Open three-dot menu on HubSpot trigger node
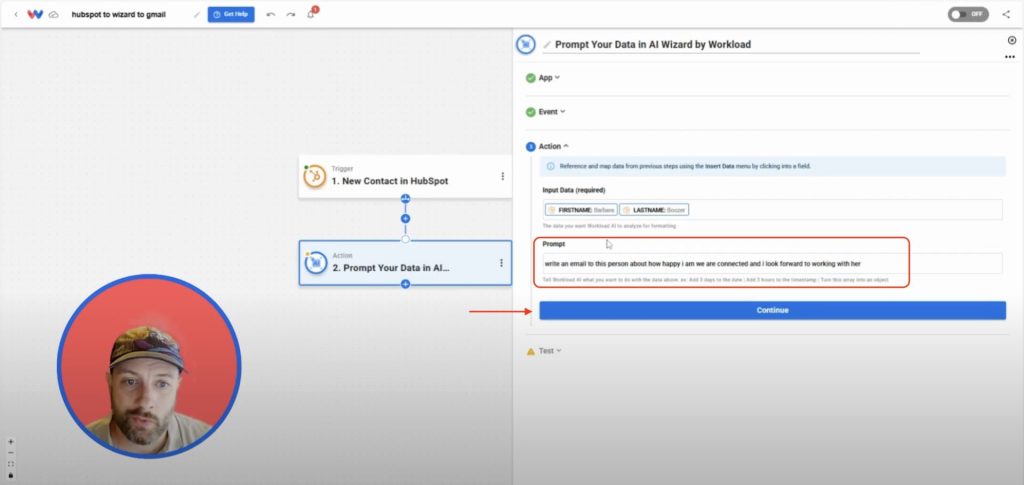This screenshot has width=1024, height=485. (x=502, y=176)
